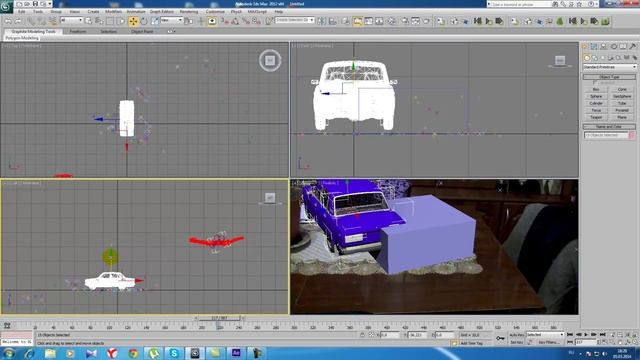The height and width of the screenshot is (360, 640).
Task: Open the selection filter 'All' dropdown
Action: click(x=71, y=20)
